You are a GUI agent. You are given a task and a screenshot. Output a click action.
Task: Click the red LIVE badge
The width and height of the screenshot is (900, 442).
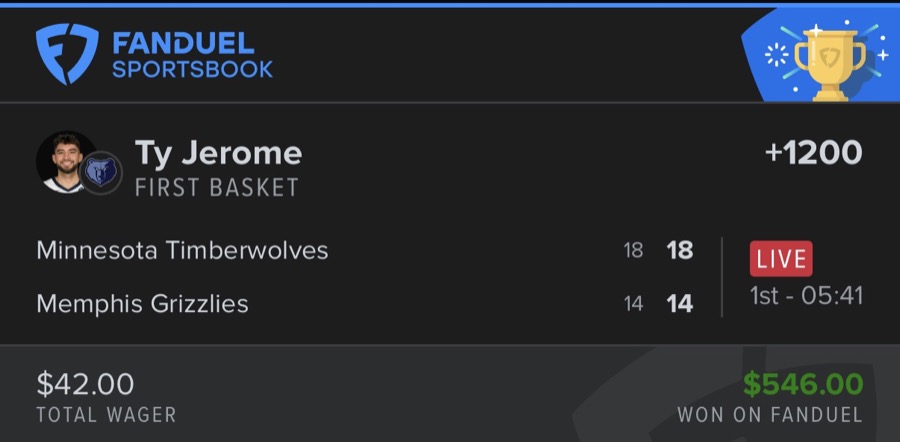pos(781,259)
